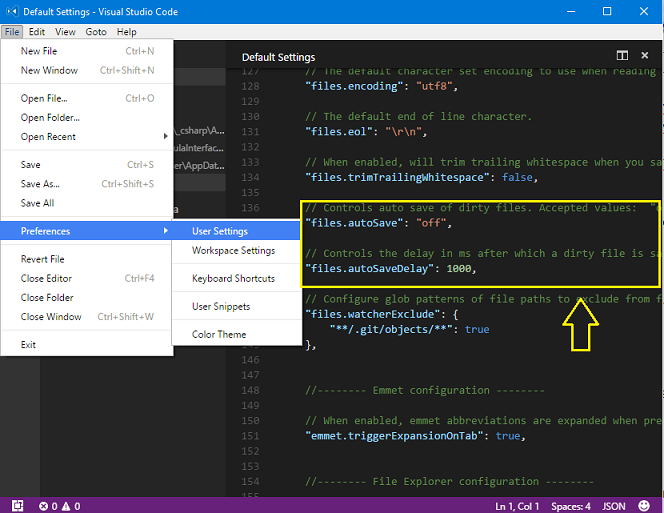The width and height of the screenshot is (664, 513).
Task: Click the square icon in the status bar's left corner
Action: click(x=17, y=506)
